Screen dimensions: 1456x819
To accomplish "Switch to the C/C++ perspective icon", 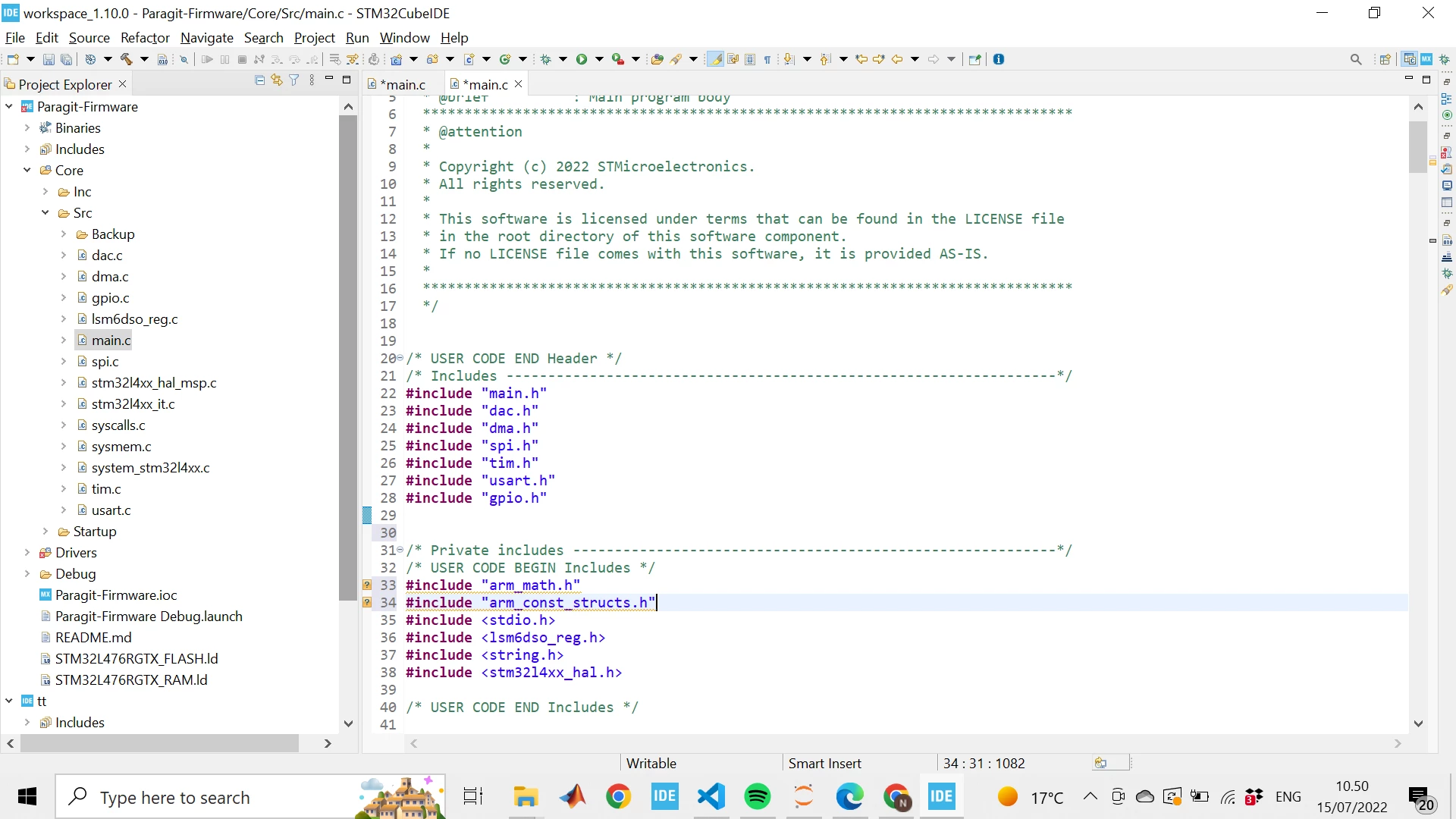I will [1410, 59].
